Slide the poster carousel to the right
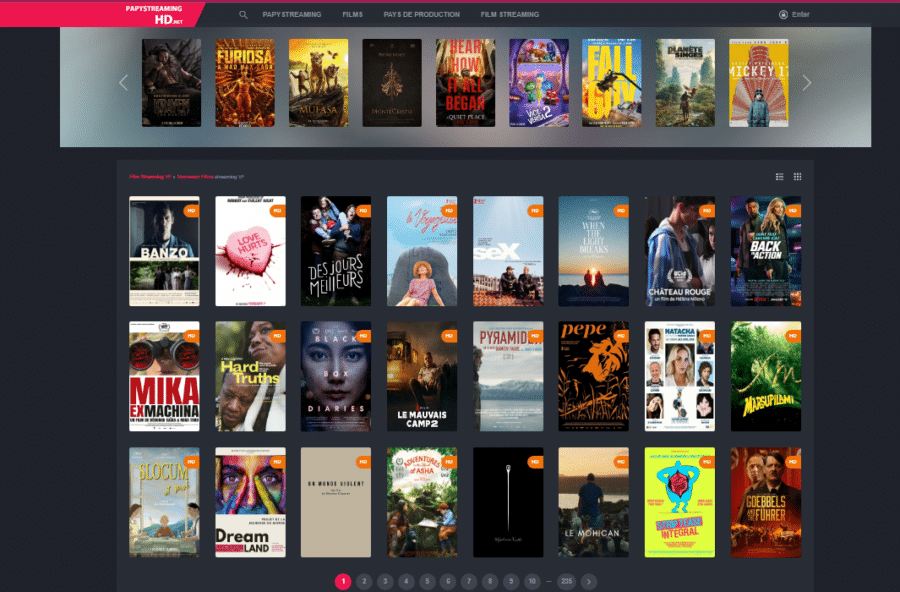The image size is (900, 592). point(806,83)
